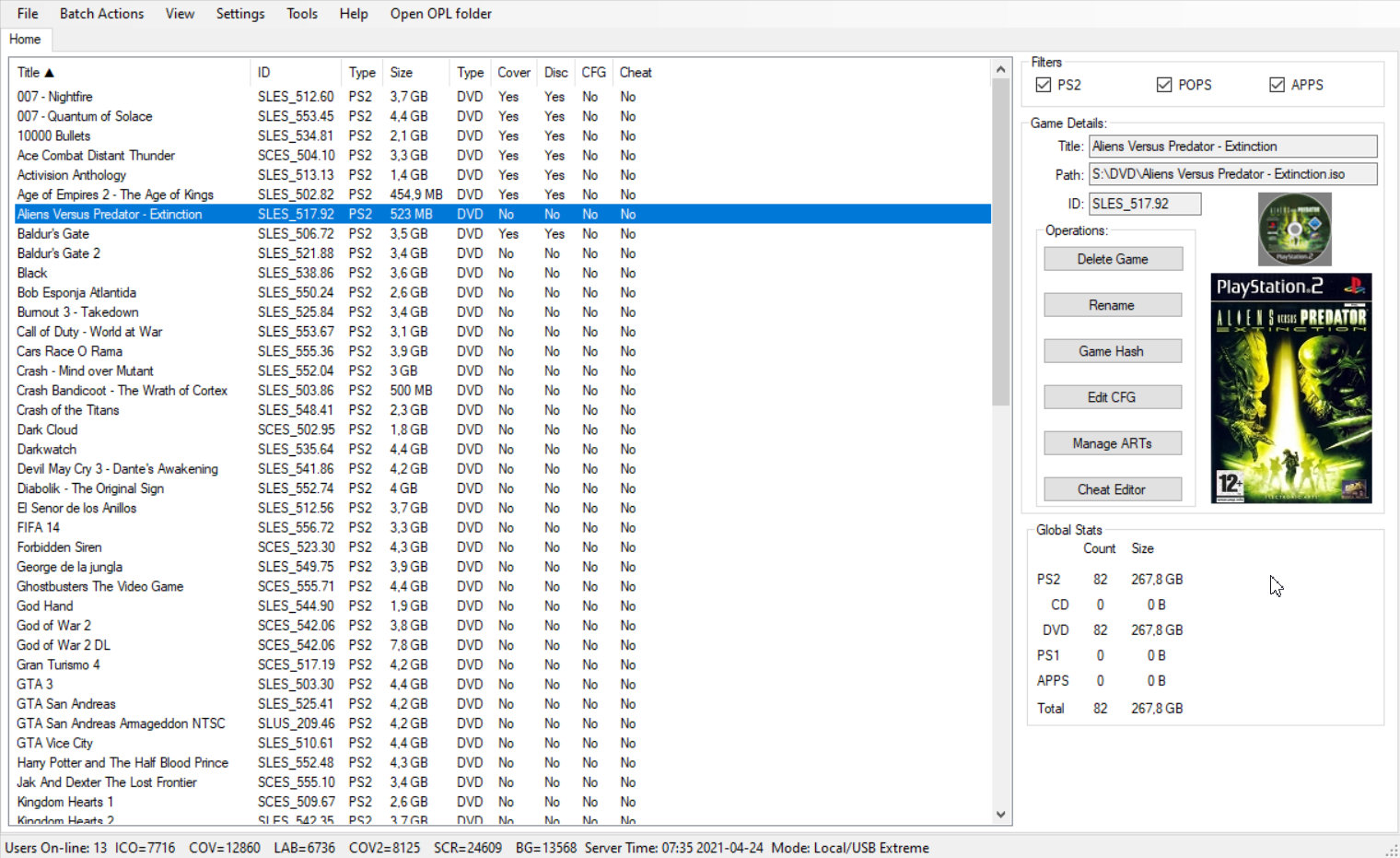
Task: Select the Gran Turismo 4 row
Action: coord(502,664)
